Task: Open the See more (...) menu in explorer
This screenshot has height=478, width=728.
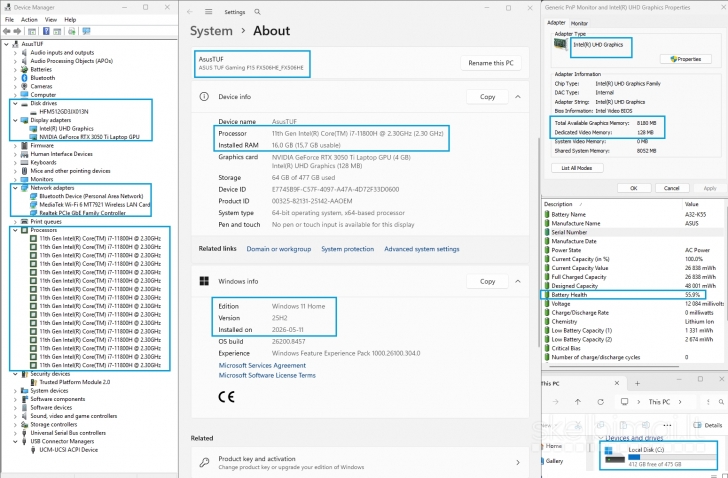Action: pyautogui.click(x=668, y=425)
